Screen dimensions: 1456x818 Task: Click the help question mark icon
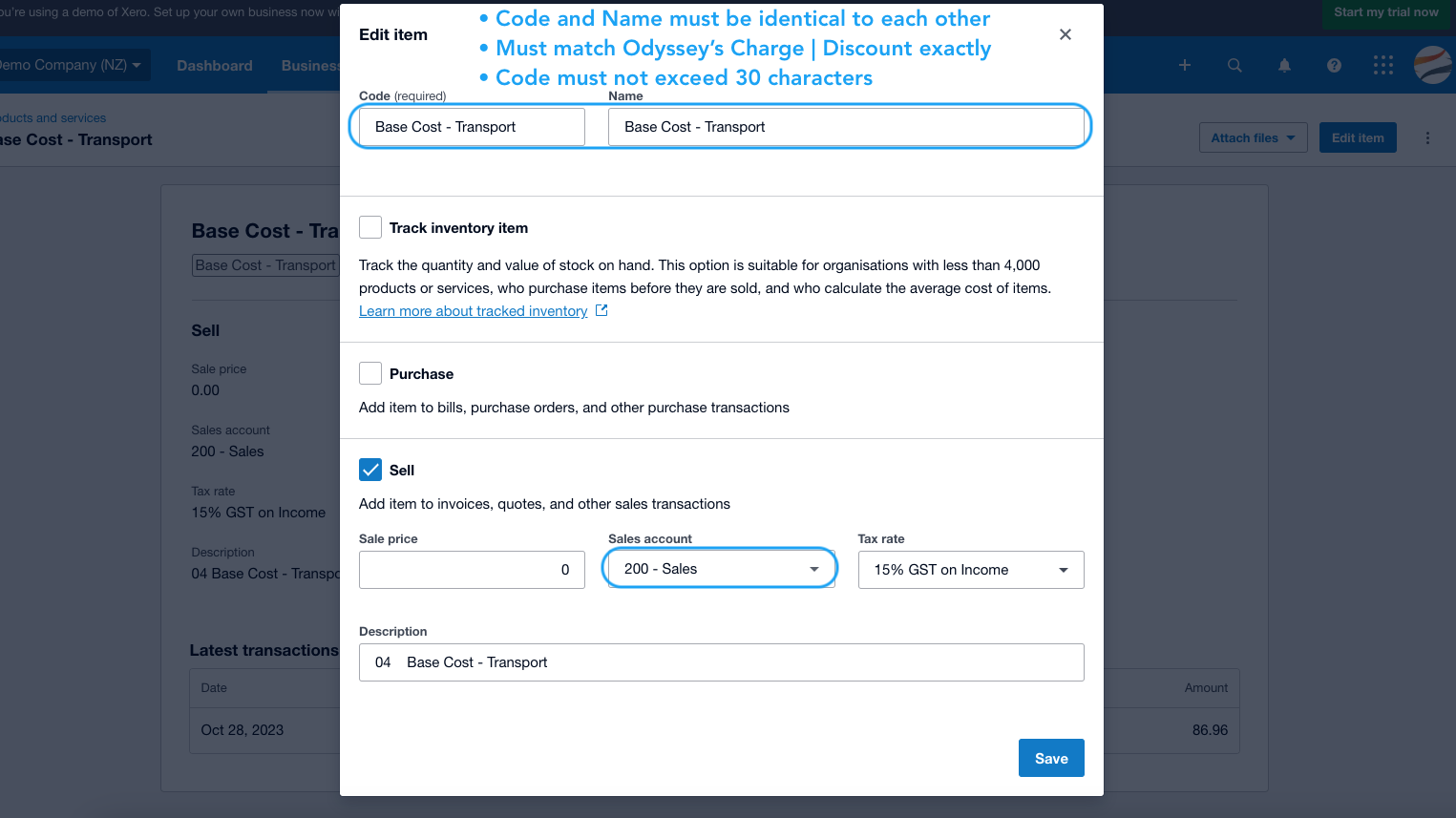tap(1334, 65)
